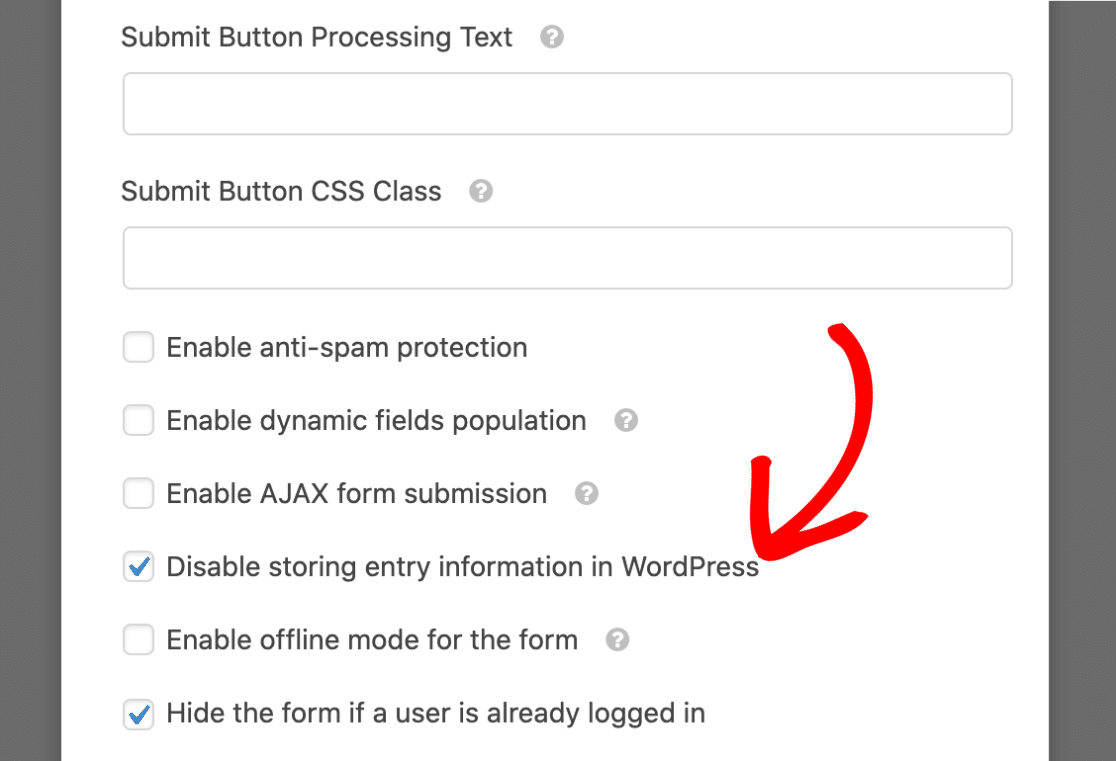This screenshot has height=761, width=1116.
Task: Click the 'Enable offline mode for the form' text
Action: pyautogui.click(x=372, y=639)
